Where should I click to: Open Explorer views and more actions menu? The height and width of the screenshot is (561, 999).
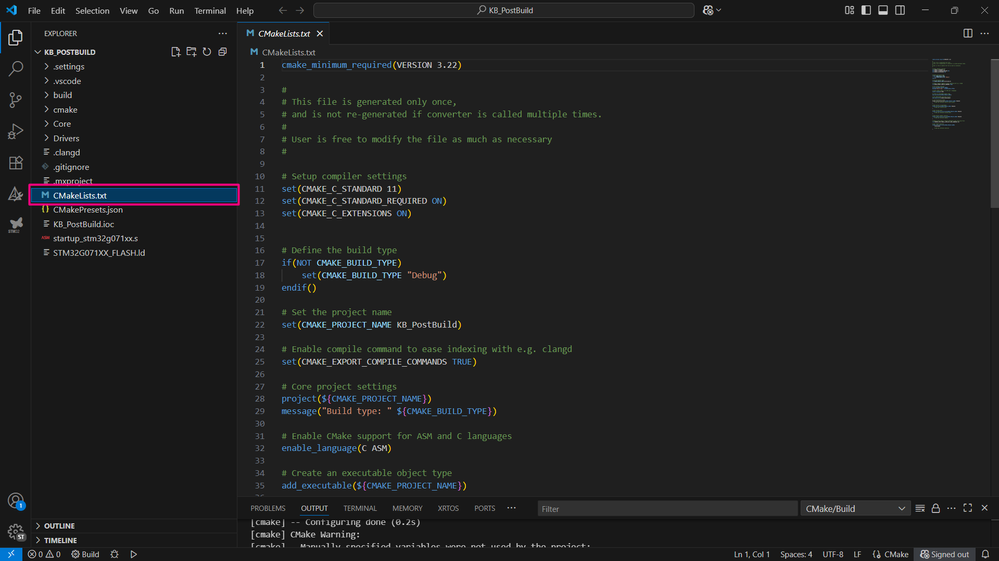[x=222, y=34]
